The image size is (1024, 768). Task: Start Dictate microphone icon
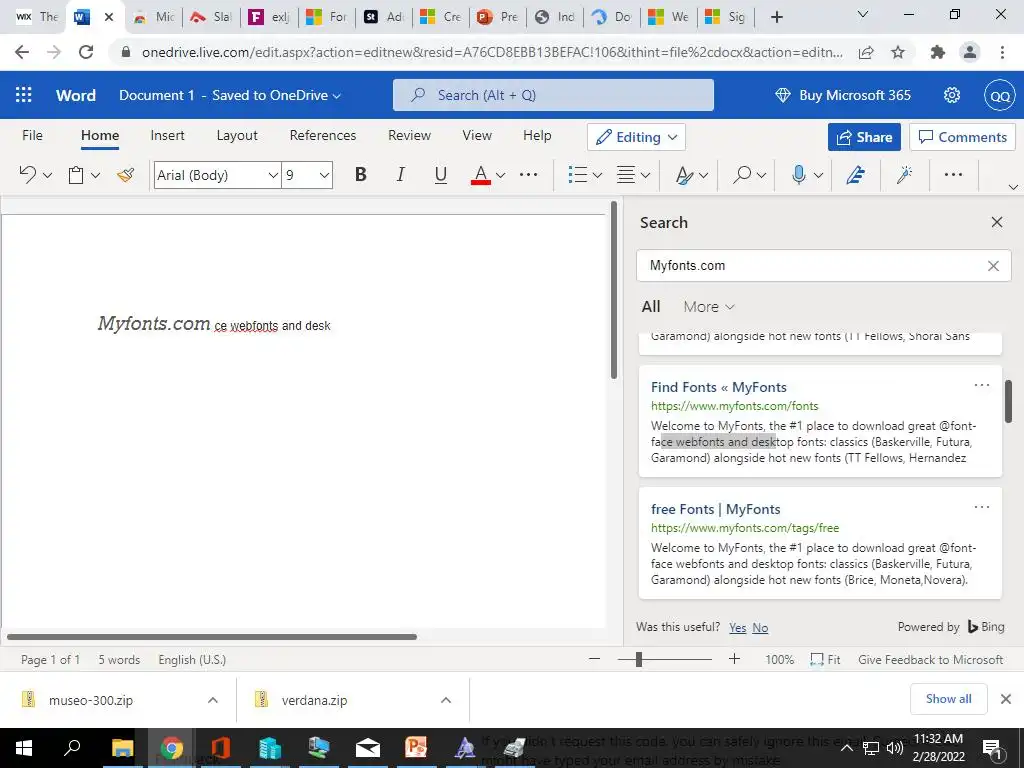pos(798,174)
